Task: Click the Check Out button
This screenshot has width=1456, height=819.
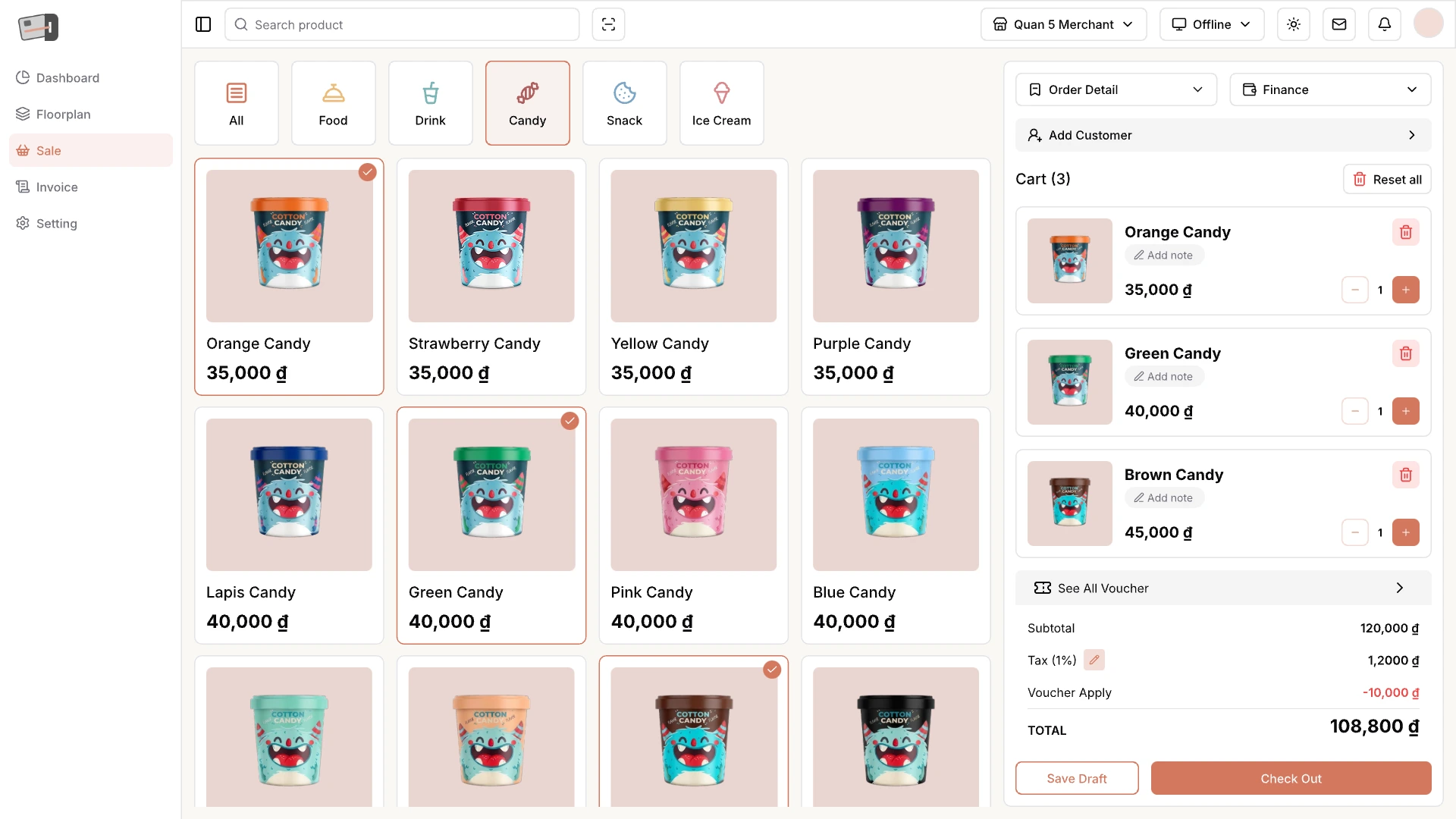Action: (1291, 778)
